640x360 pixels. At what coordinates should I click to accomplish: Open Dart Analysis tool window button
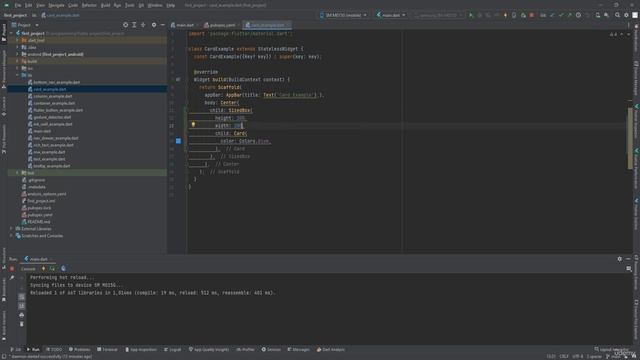tap(331, 350)
